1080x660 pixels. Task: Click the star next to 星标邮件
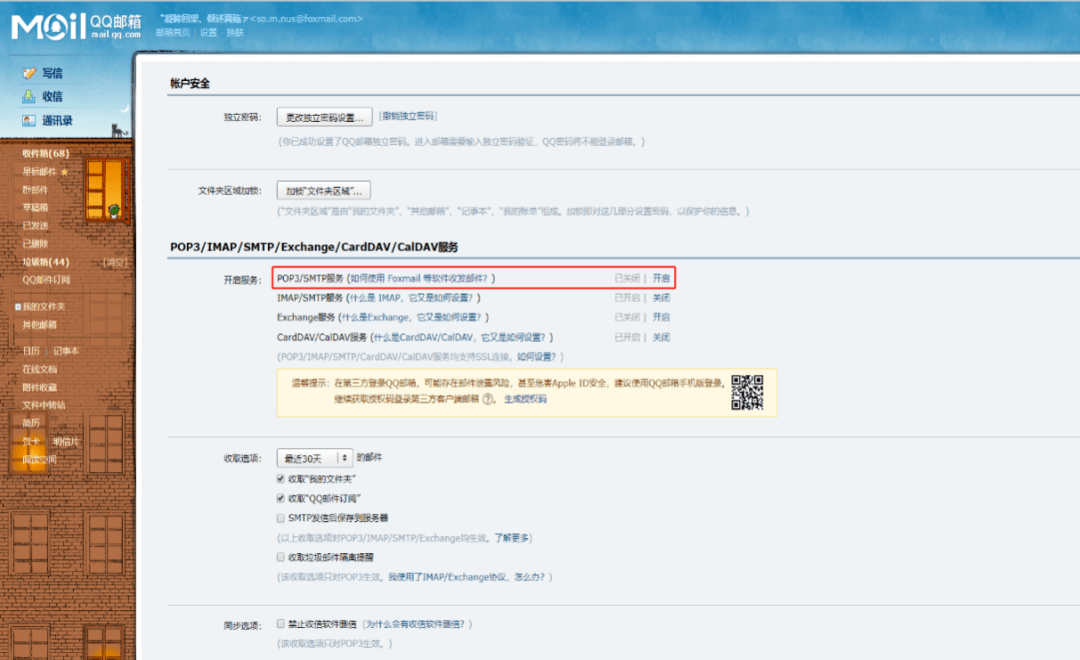(65, 172)
